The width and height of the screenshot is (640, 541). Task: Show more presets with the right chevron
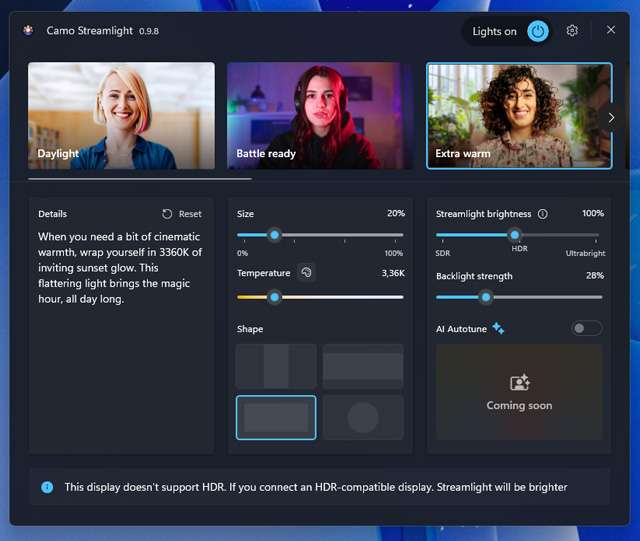(x=611, y=118)
